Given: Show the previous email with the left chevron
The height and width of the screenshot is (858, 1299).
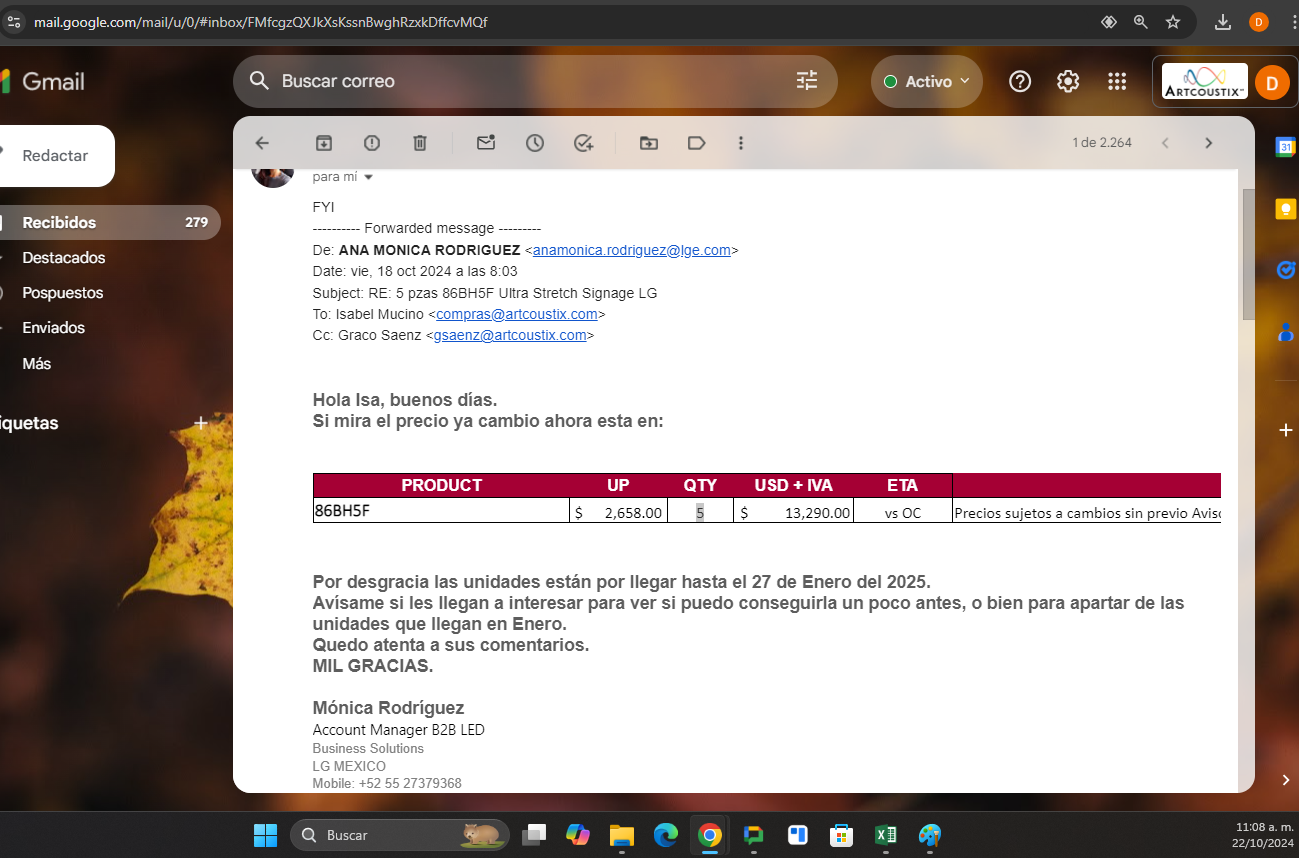Looking at the screenshot, I should point(1165,143).
